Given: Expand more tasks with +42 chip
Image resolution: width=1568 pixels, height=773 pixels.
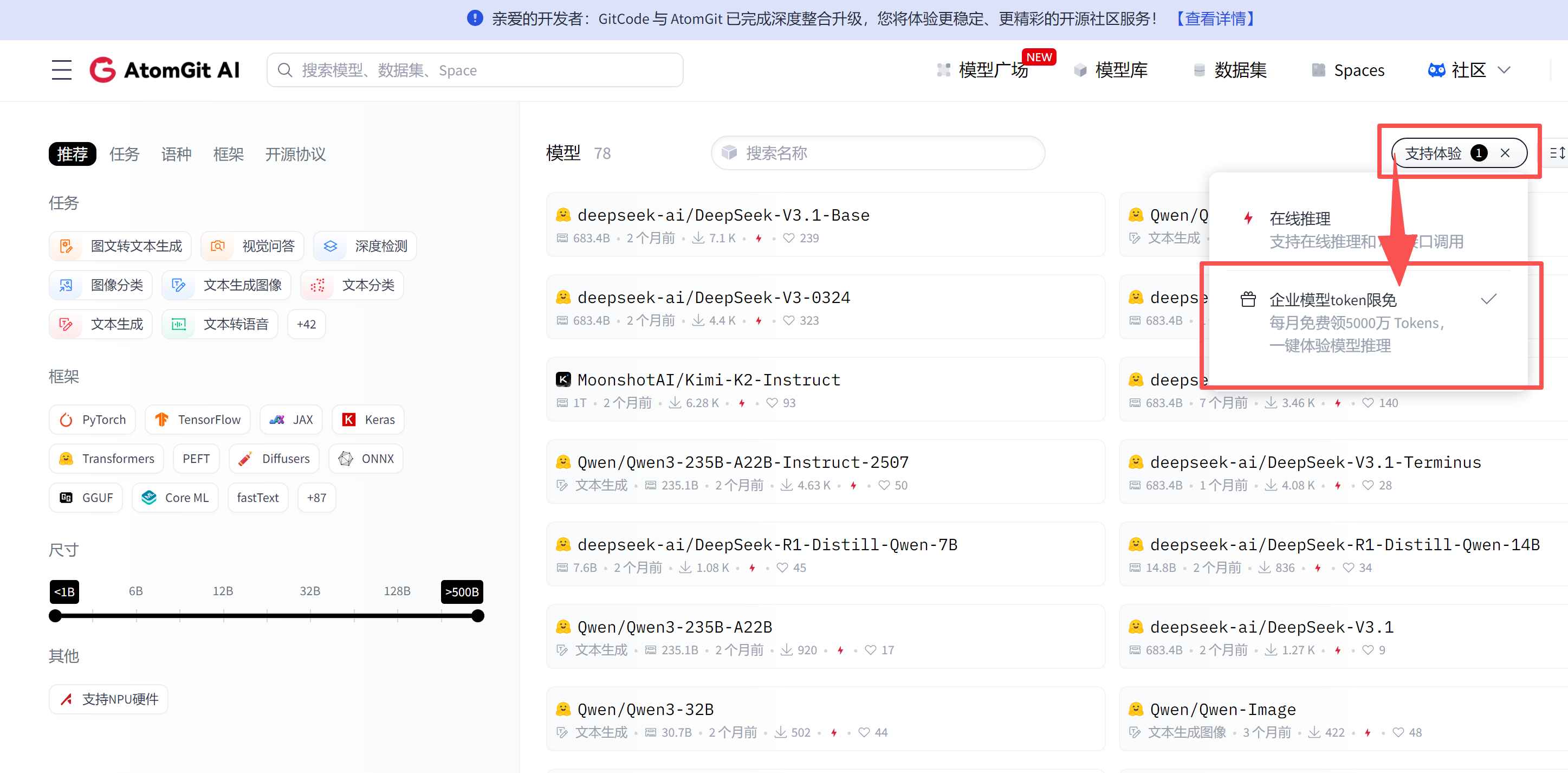Looking at the screenshot, I should tap(306, 324).
